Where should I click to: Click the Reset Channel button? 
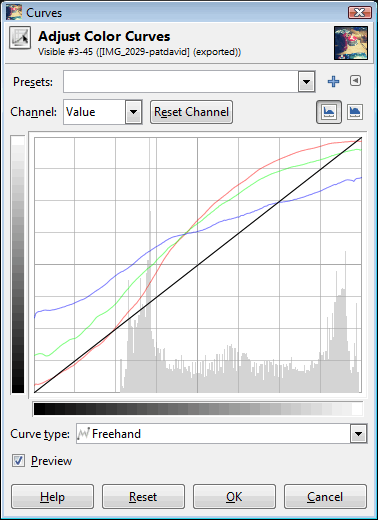(x=191, y=112)
